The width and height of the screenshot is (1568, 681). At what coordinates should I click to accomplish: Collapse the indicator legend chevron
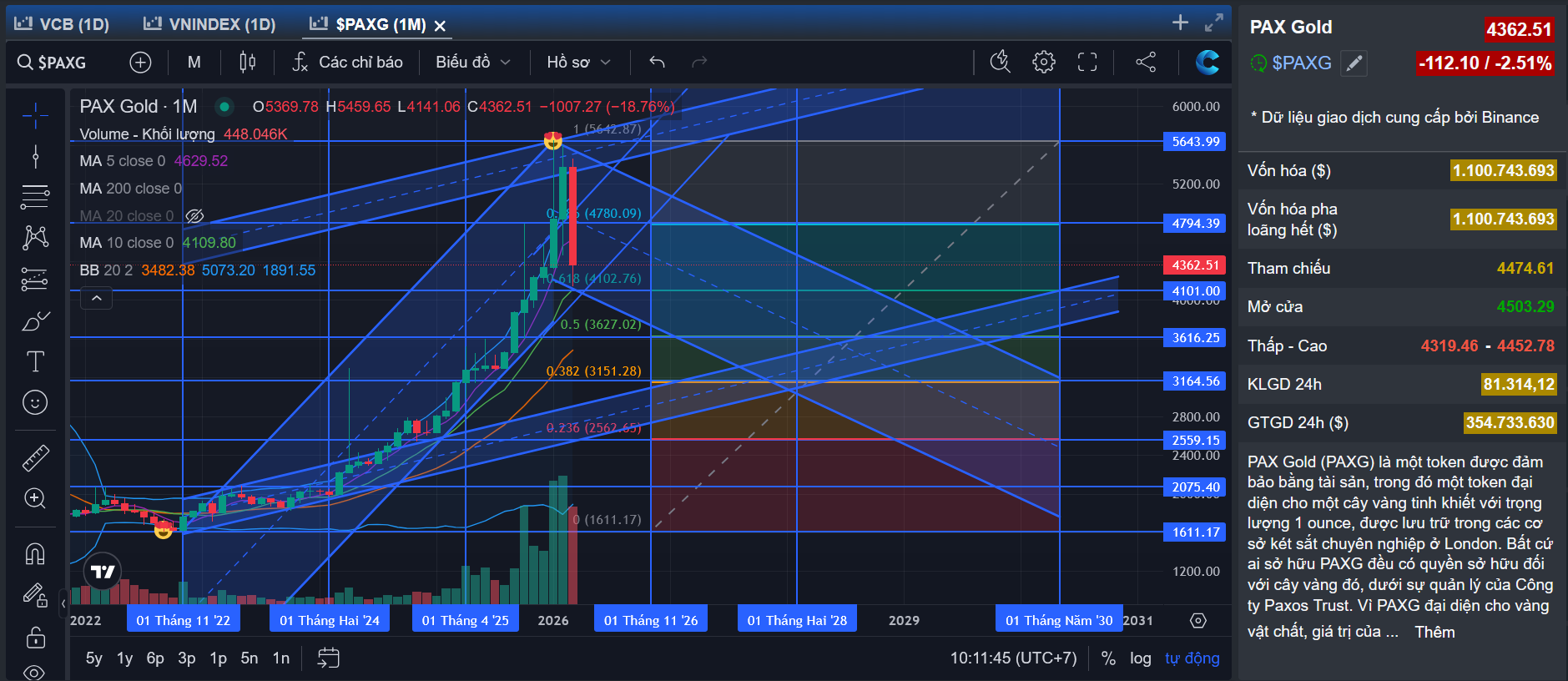97,298
